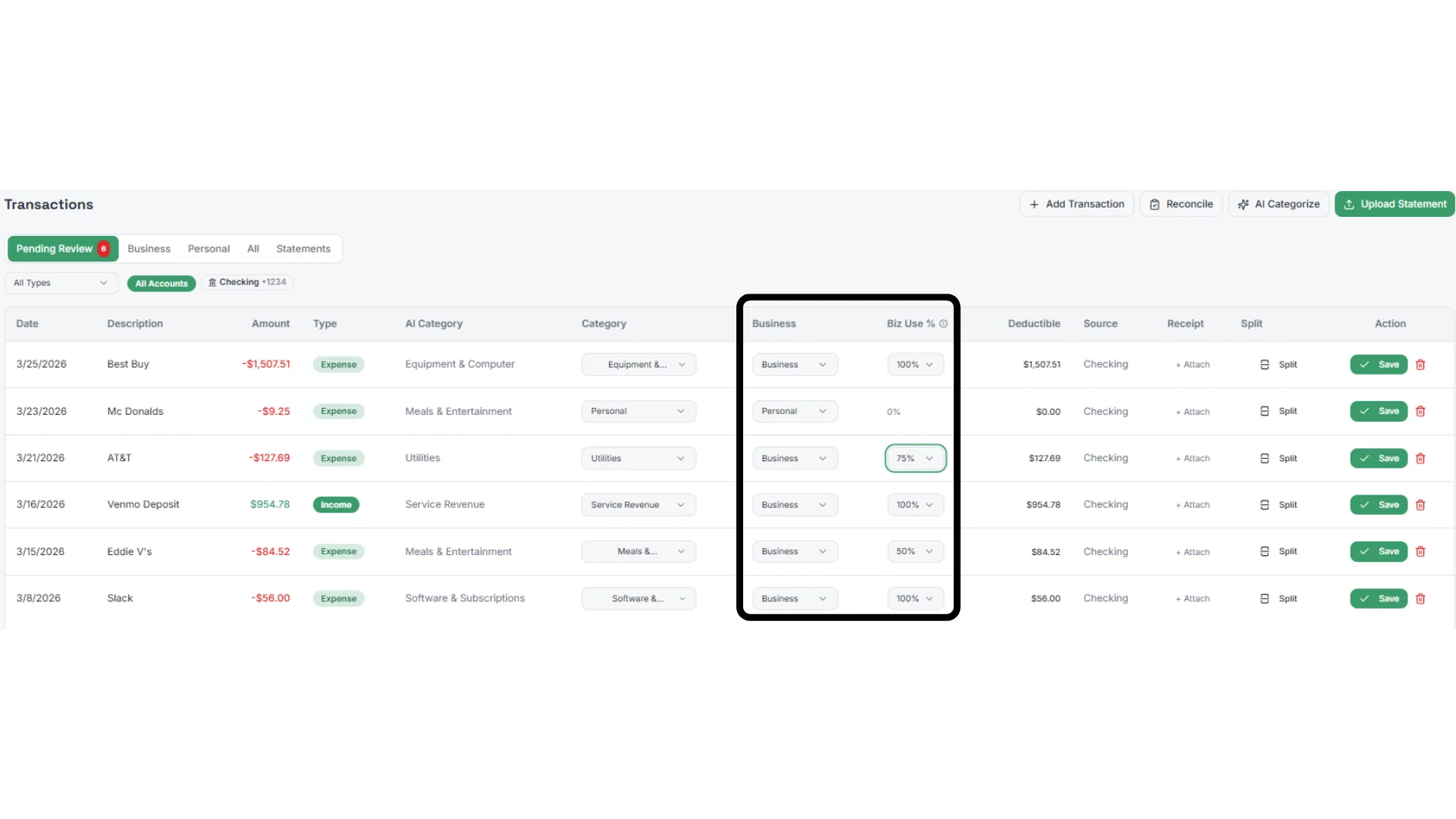Split the Mc Donalds transaction

[1279, 411]
